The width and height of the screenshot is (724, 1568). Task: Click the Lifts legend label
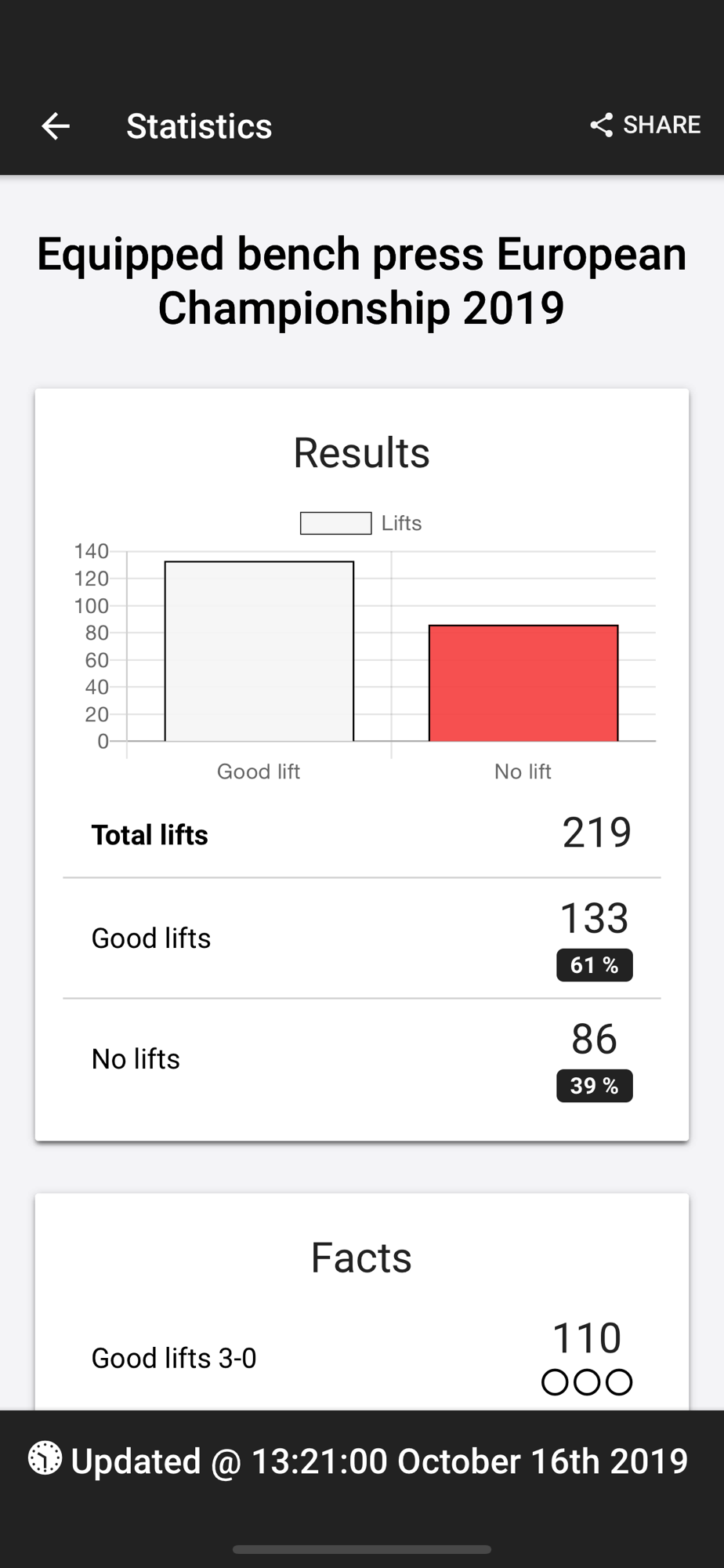(401, 523)
